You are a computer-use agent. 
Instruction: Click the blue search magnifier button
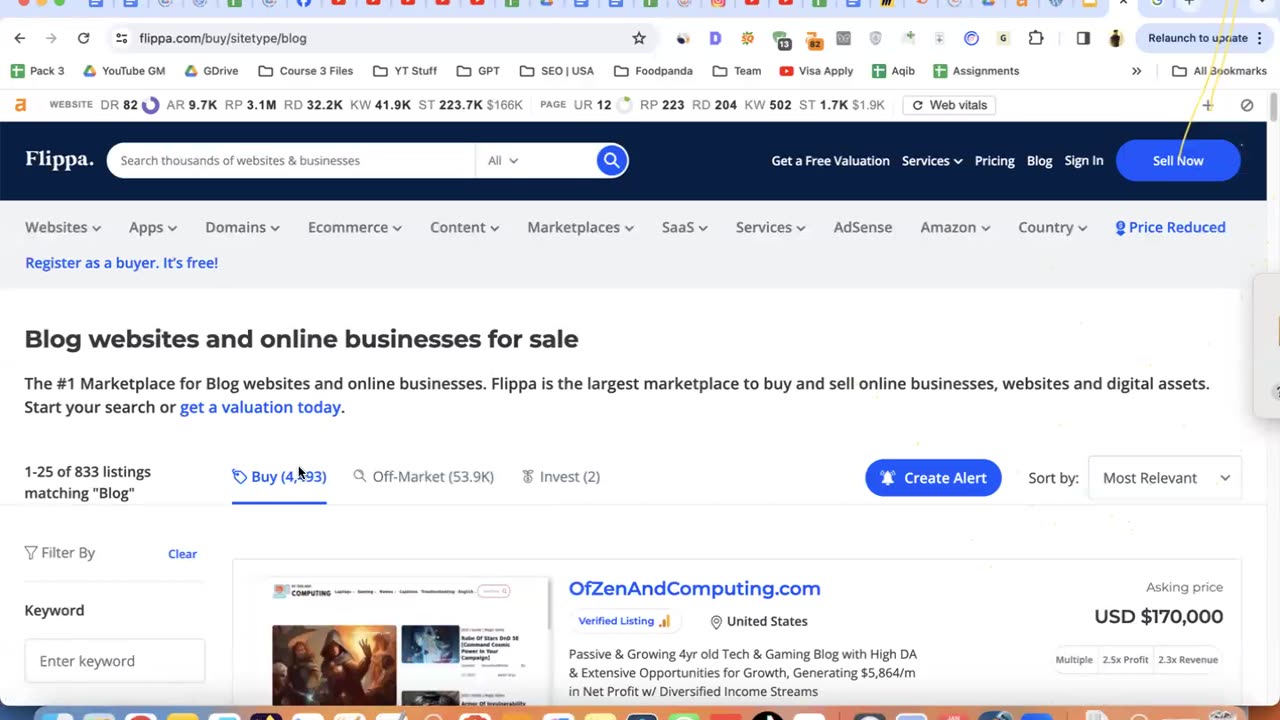click(611, 160)
